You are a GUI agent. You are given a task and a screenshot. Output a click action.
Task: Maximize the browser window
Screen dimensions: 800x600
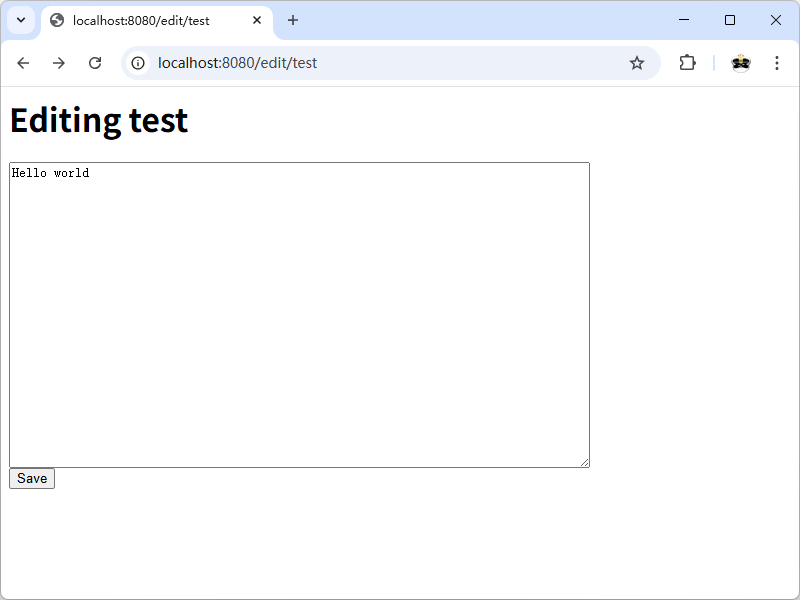pos(730,20)
